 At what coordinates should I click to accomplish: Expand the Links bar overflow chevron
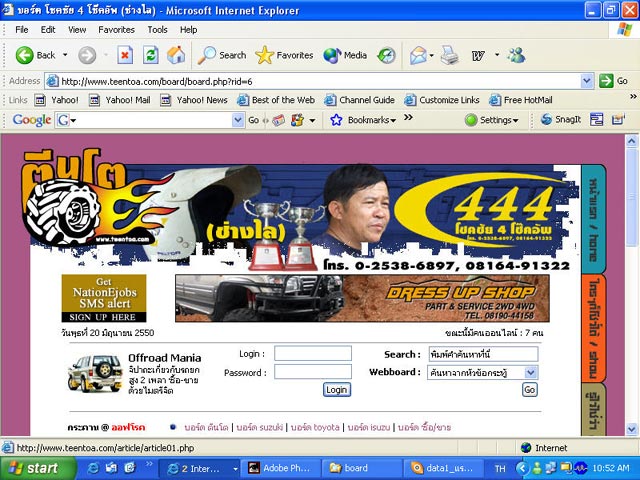[633, 97]
